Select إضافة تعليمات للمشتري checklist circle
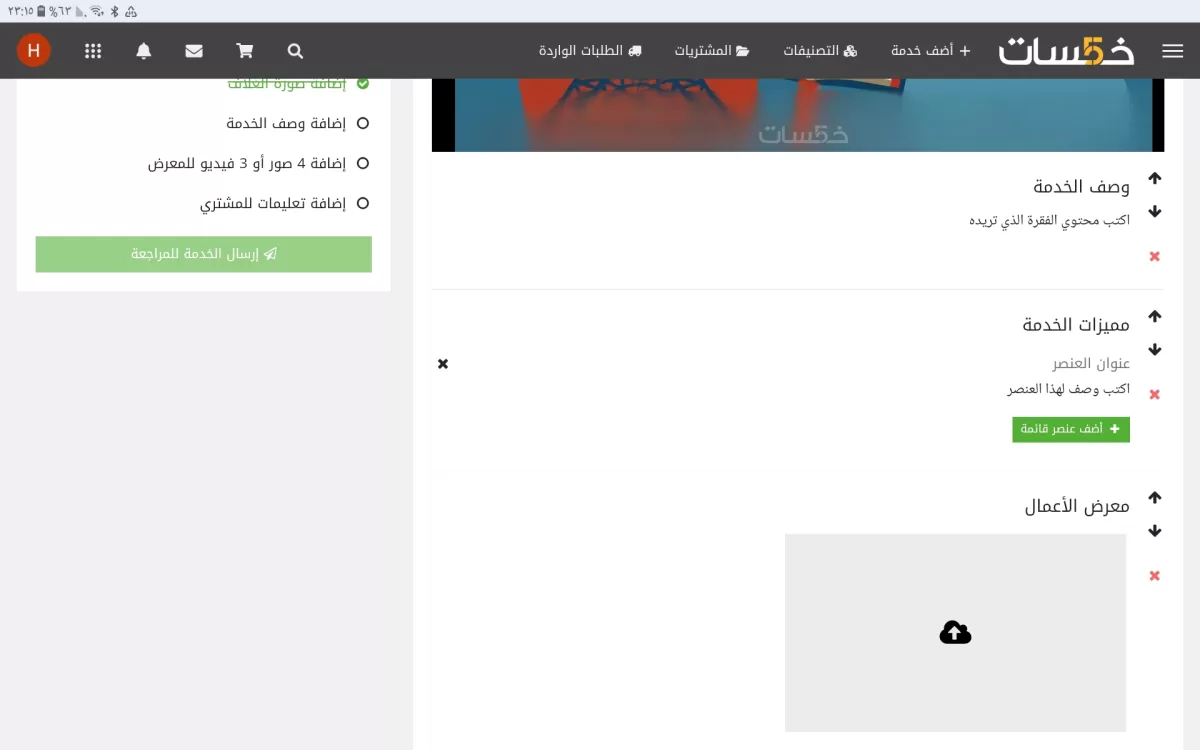Viewport: 1200px width, 750px height. pyautogui.click(x=363, y=203)
